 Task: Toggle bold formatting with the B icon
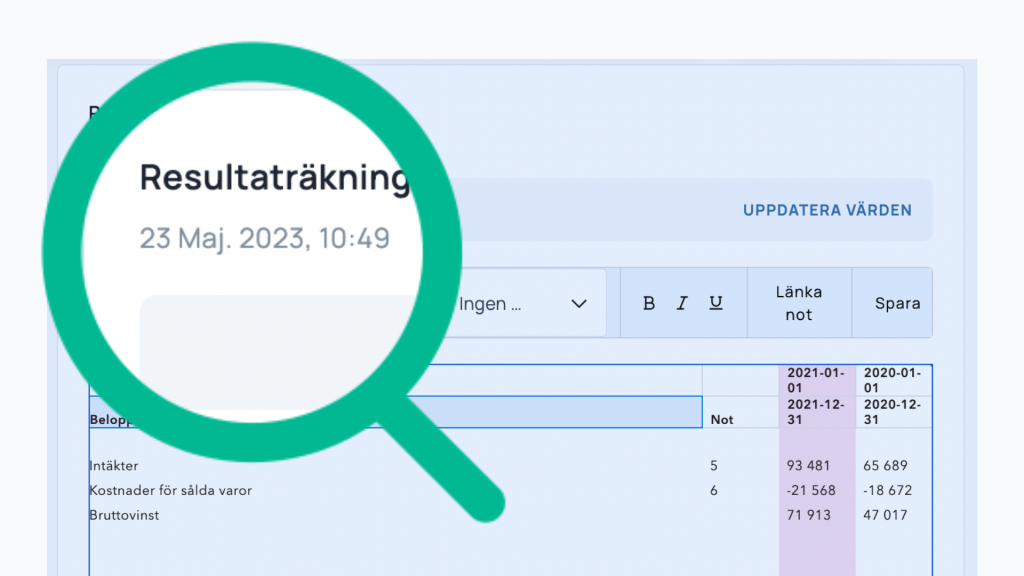coord(649,303)
